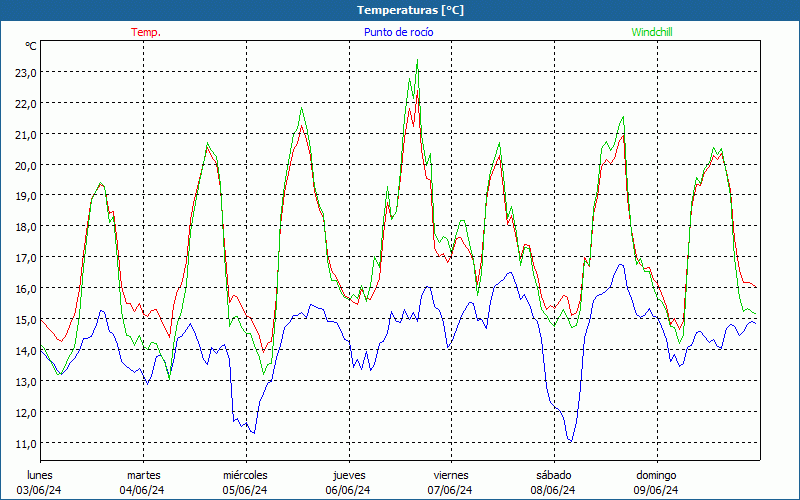Click the 04/06/24 date label

click(x=142, y=490)
